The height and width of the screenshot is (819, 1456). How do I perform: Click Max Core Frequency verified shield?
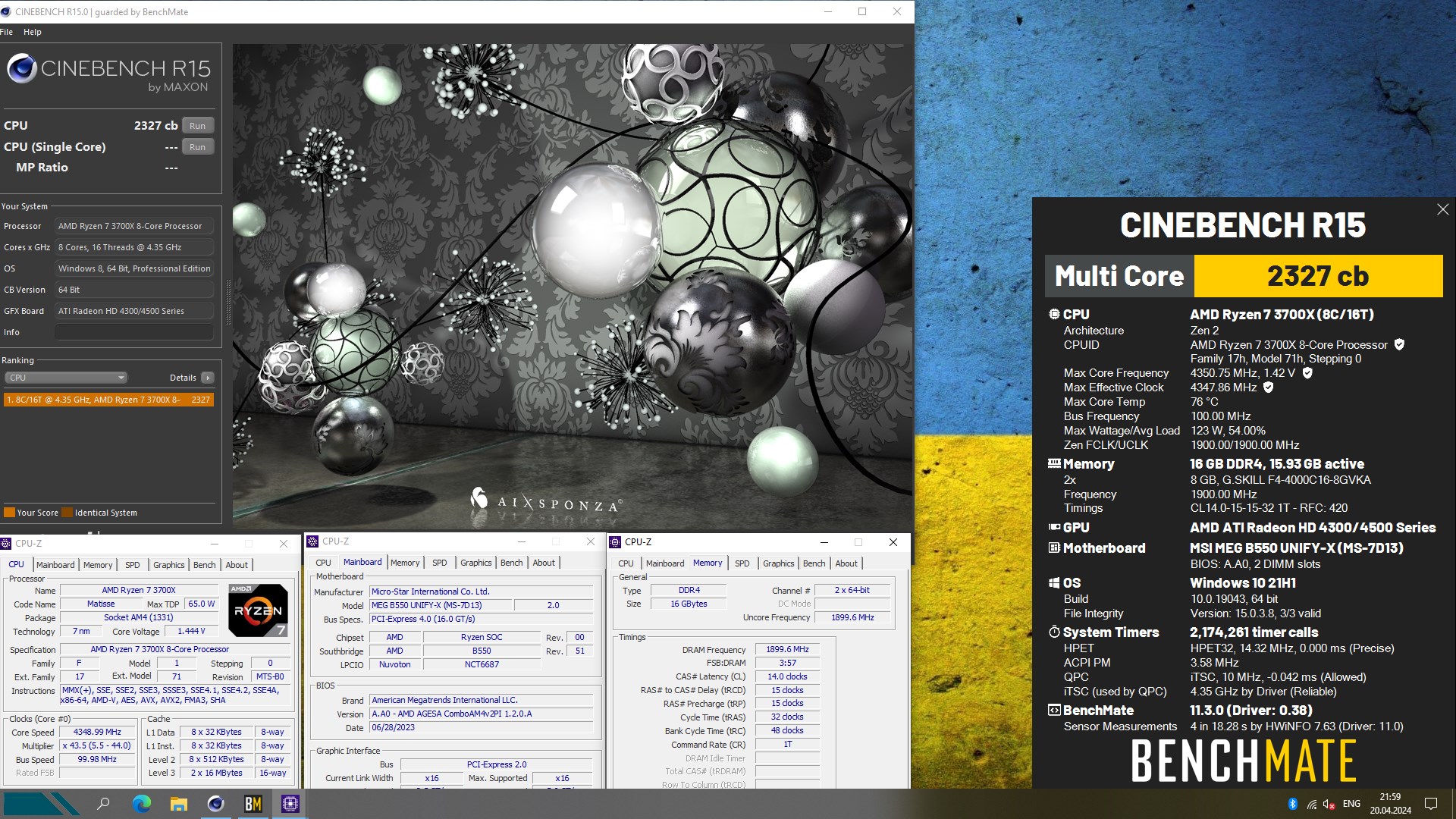(1307, 373)
